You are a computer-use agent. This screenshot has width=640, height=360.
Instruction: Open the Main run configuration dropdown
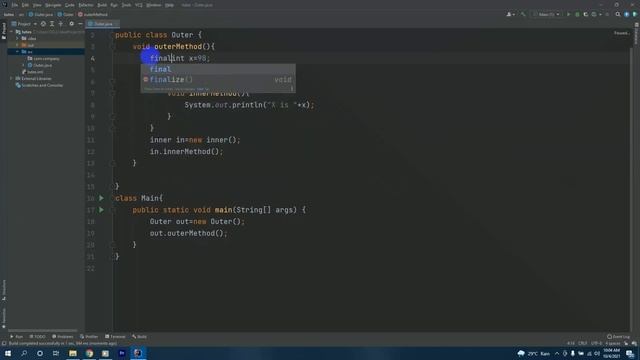pos(546,14)
